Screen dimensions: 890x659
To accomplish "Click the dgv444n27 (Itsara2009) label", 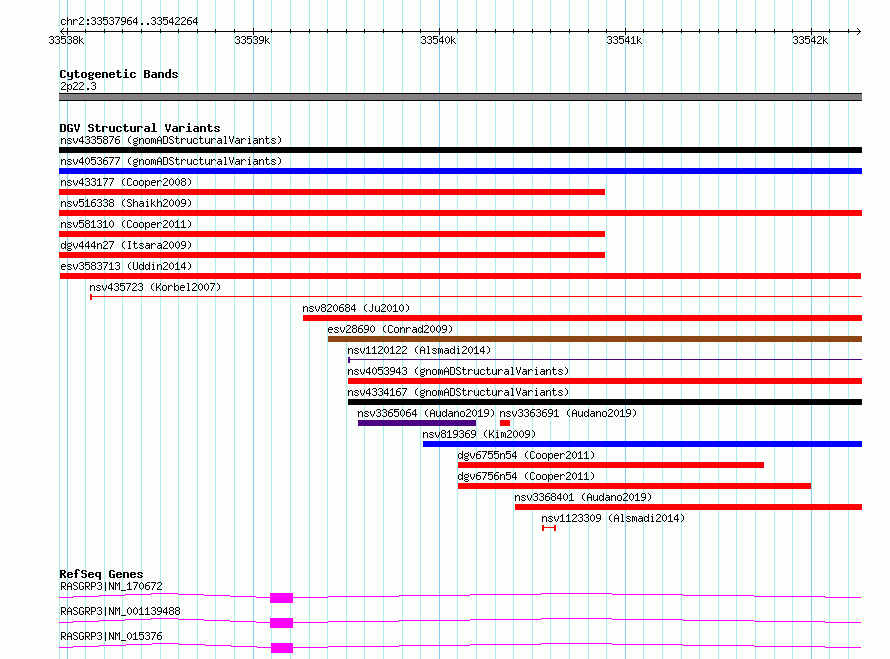I will coord(126,245).
